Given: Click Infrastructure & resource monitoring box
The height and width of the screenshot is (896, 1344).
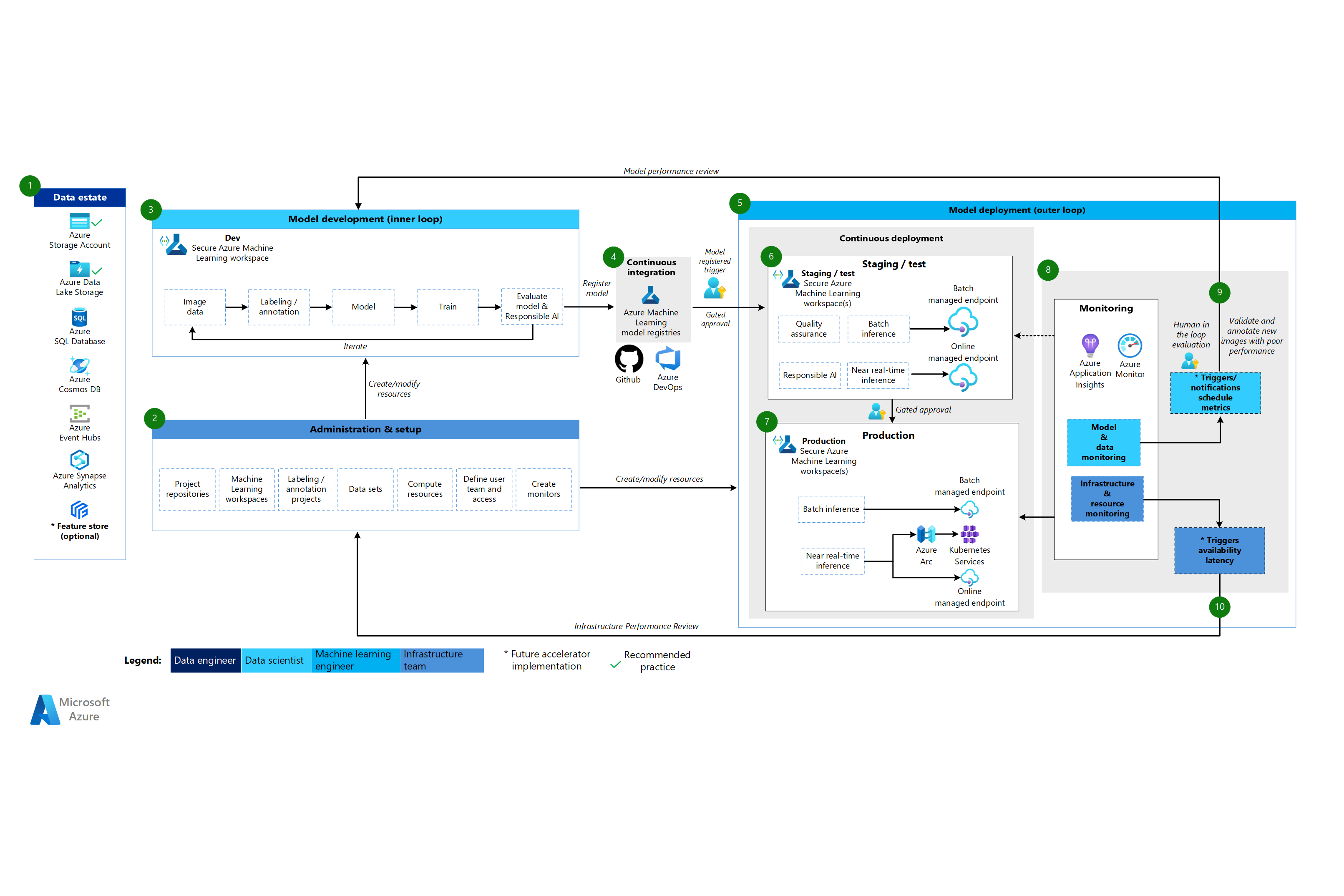Looking at the screenshot, I should pyautogui.click(x=1107, y=499).
